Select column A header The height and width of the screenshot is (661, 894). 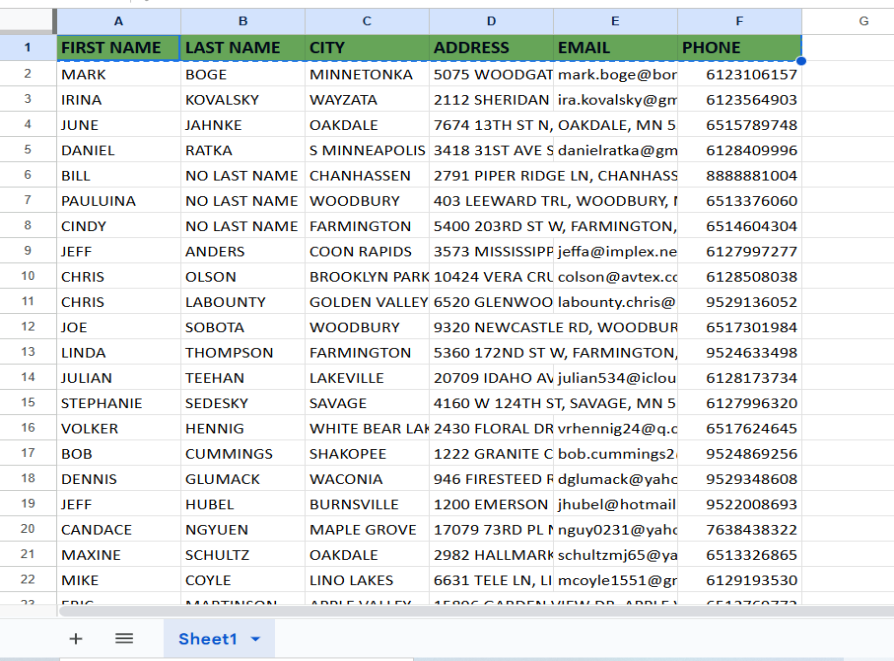(x=119, y=21)
